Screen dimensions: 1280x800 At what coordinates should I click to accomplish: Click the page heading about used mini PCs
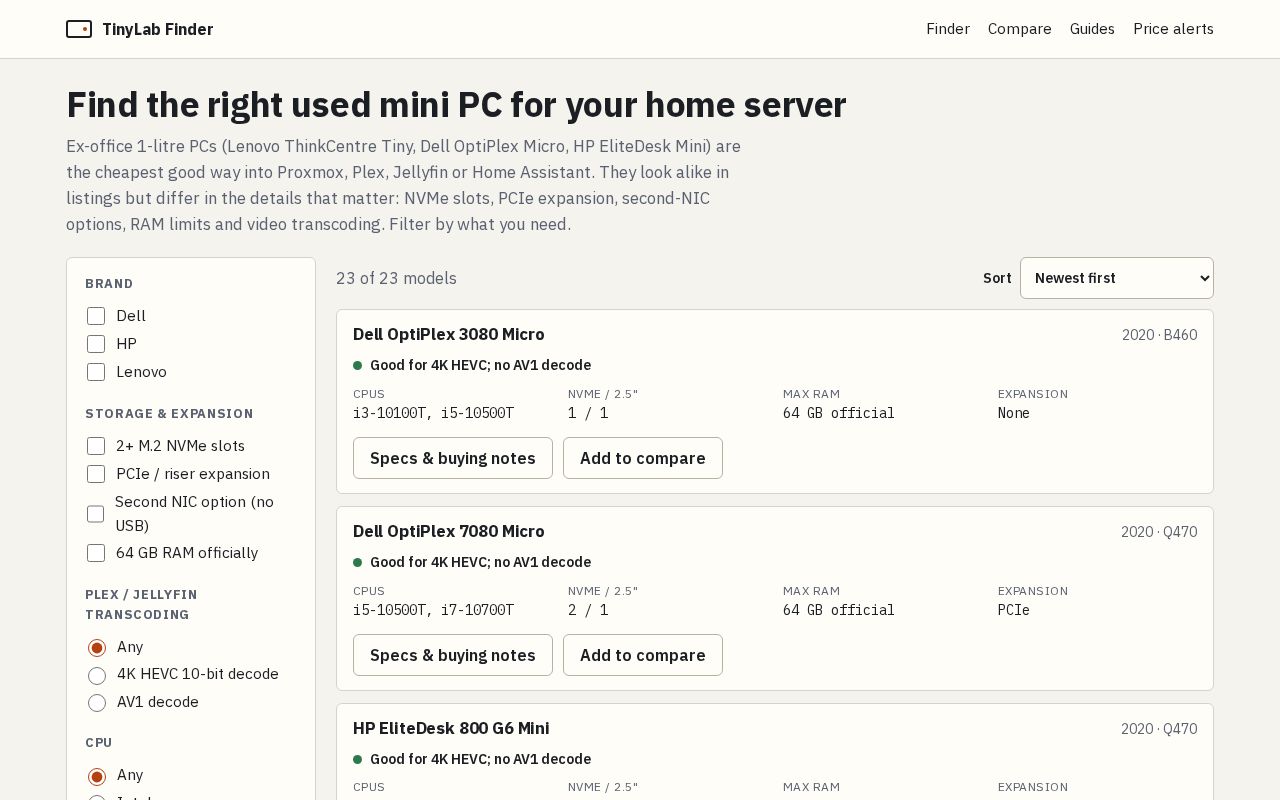click(456, 105)
